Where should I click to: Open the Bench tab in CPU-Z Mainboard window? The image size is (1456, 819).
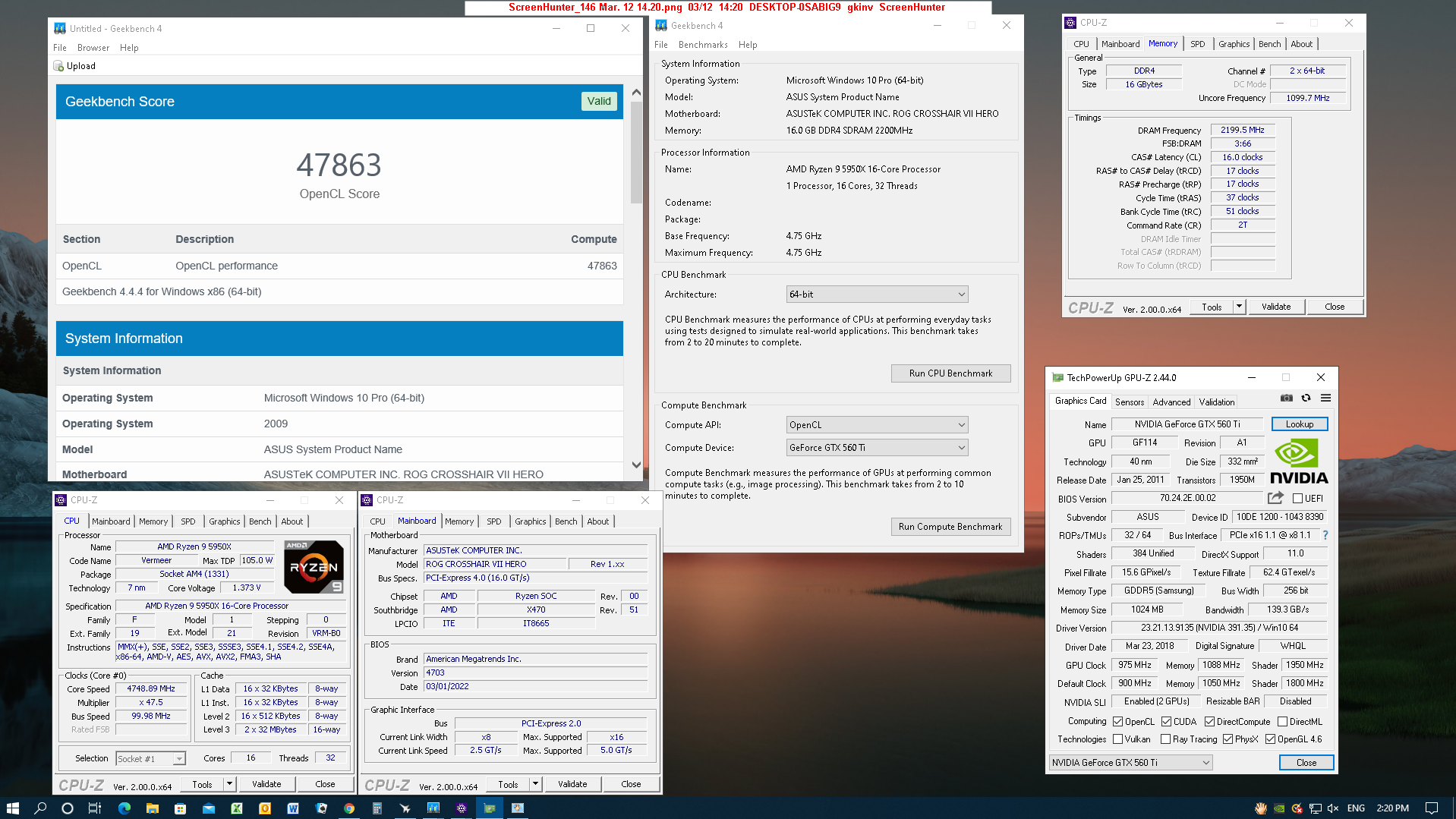pos(566,521)
